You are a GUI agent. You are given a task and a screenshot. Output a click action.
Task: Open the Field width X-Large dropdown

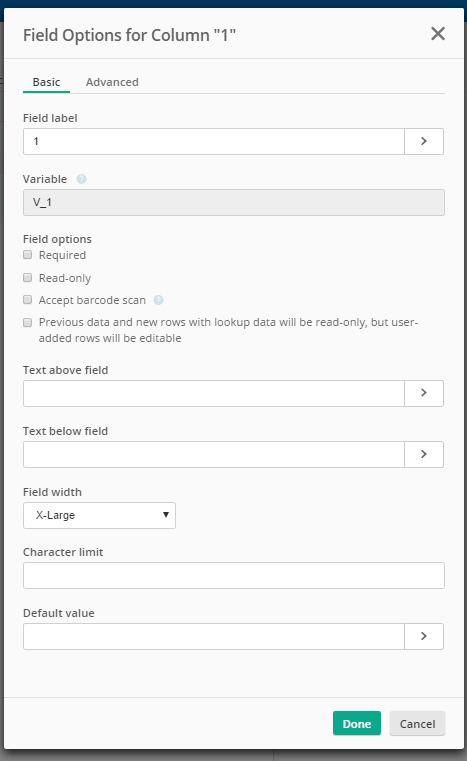click(100, 515)
